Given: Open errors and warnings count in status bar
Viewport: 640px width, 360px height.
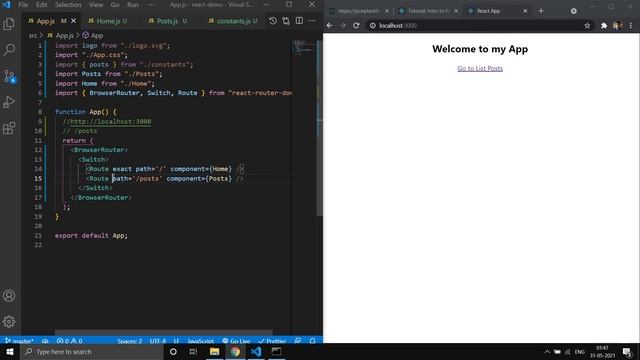Looking at the screenshot, I should [69, 341].
